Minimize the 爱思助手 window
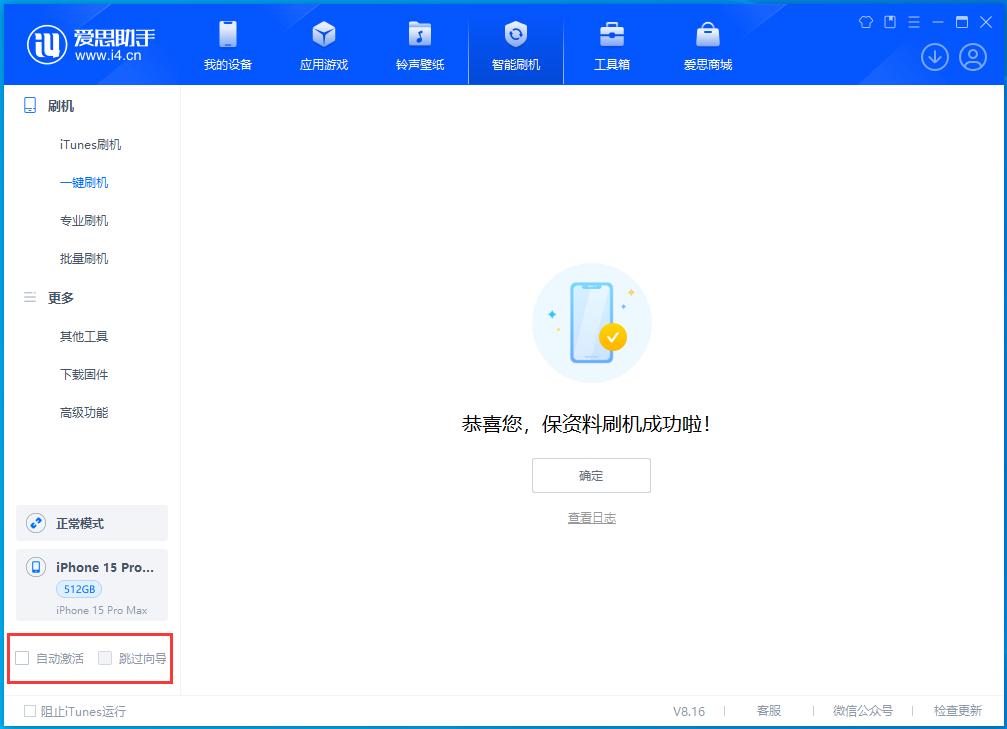This screenshot has width=1007, height=729. tap(938, 22)
